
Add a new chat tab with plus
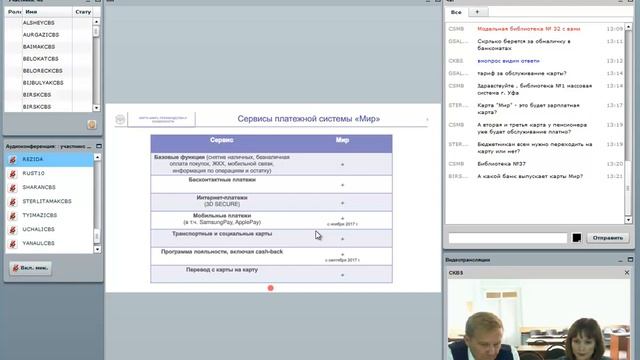pos(477,12)
